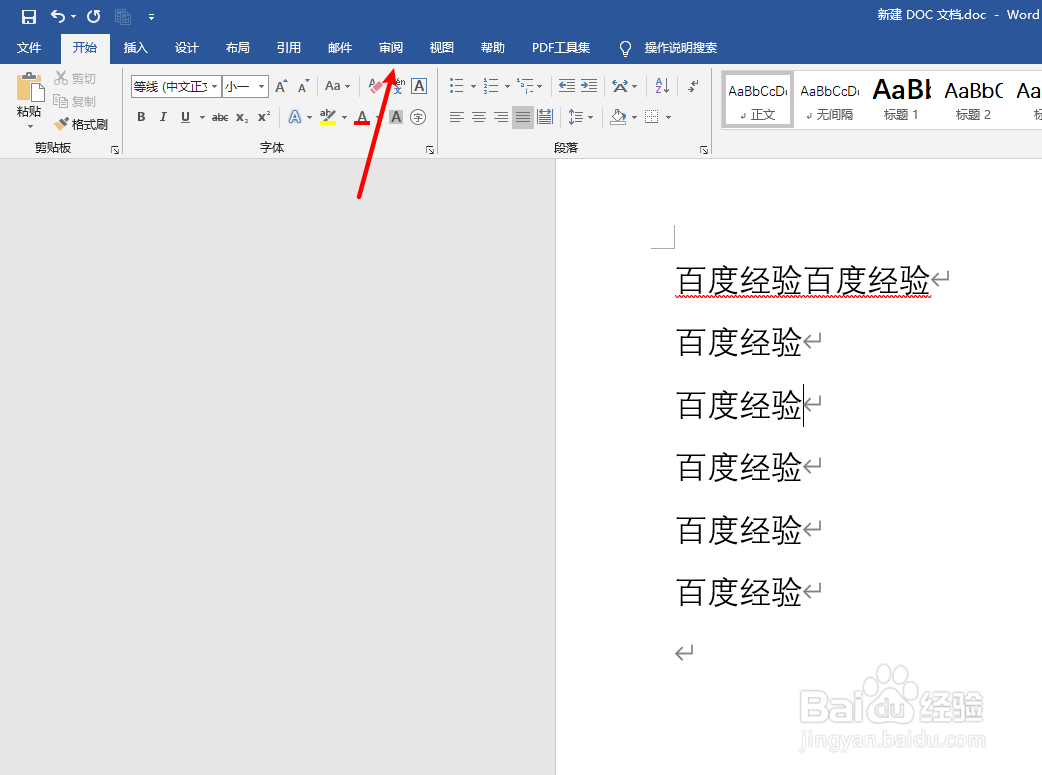Viewport: 1042px width, 775px height.
Task: Center align text
Action: click(478, 117)
